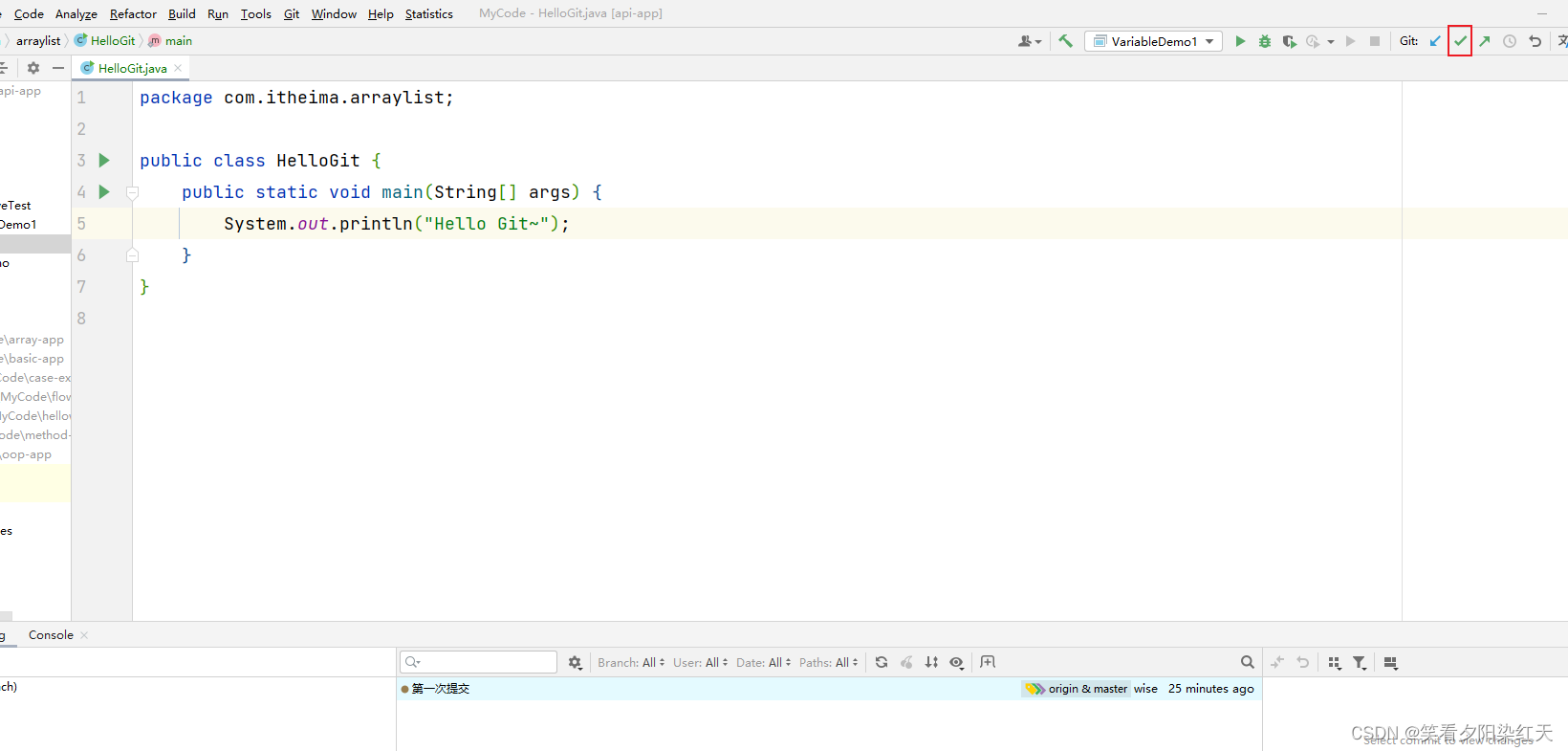Click disabled resume program arrow icon

(x=1350, y=41)
